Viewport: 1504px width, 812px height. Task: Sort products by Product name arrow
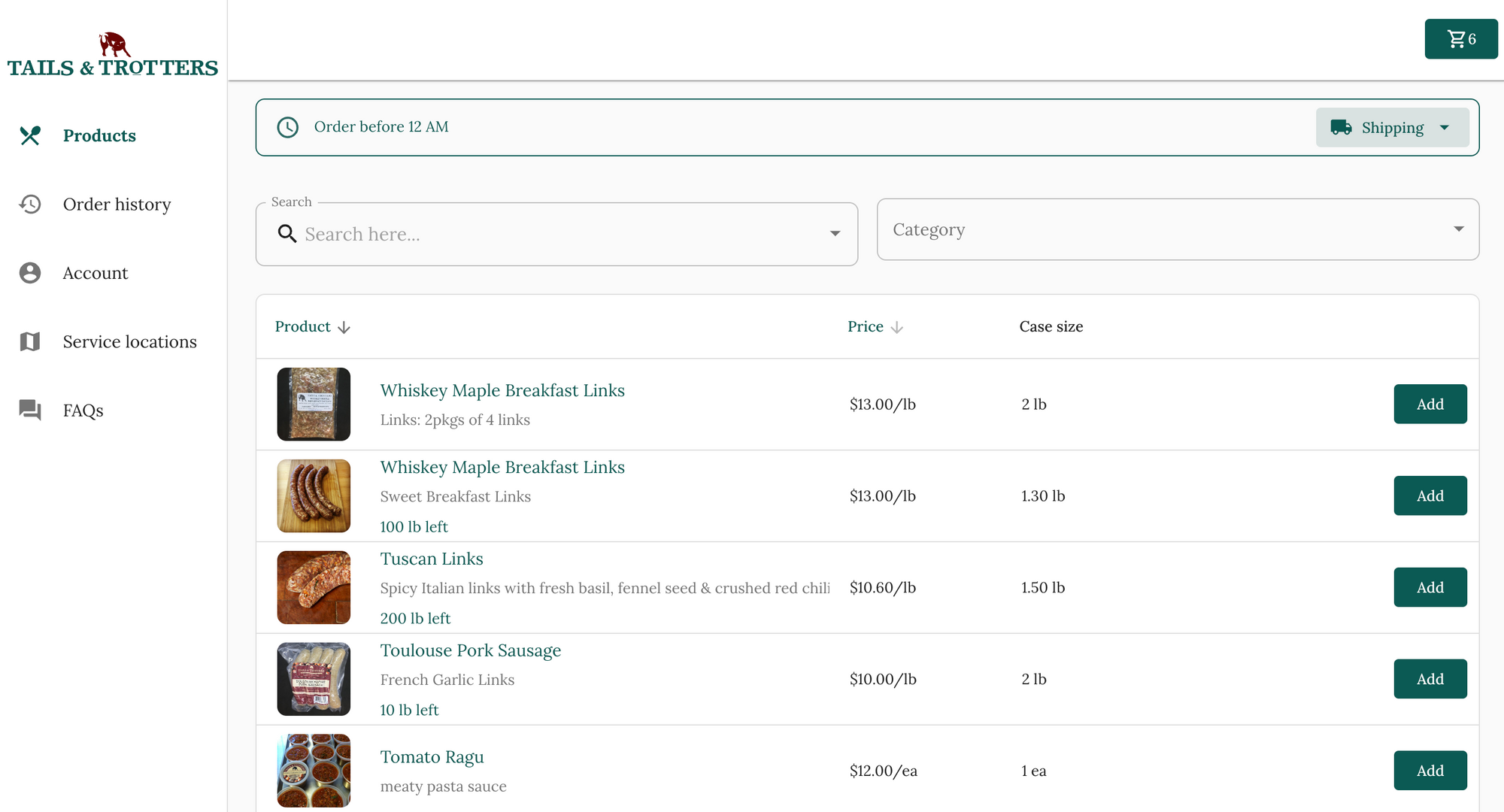tap(345, 326)
